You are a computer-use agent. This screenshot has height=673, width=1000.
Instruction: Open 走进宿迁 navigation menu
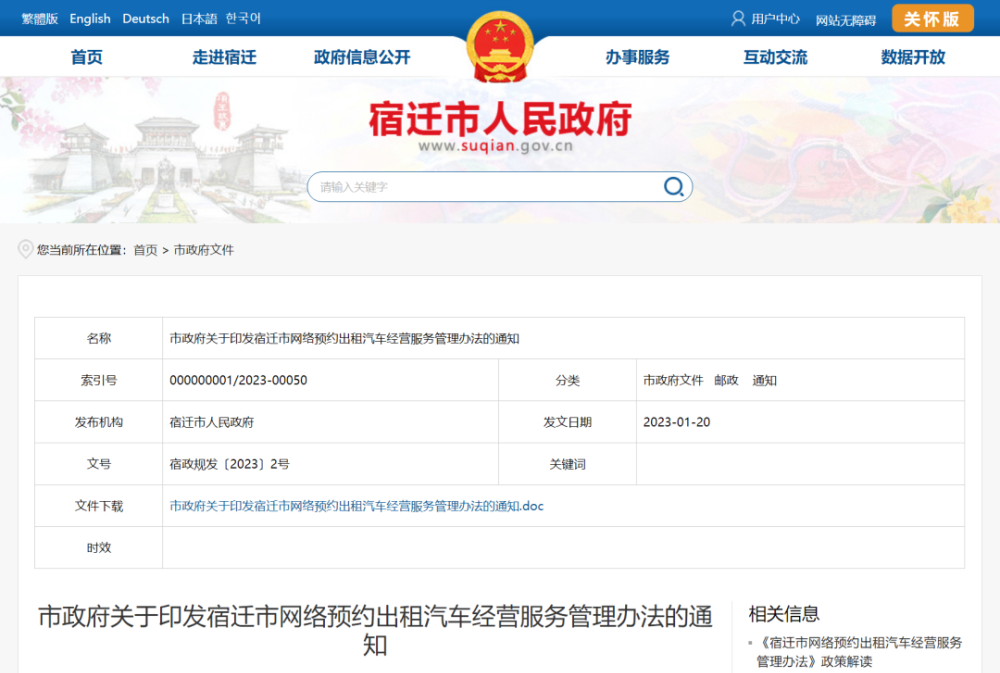tap(224, 58)
